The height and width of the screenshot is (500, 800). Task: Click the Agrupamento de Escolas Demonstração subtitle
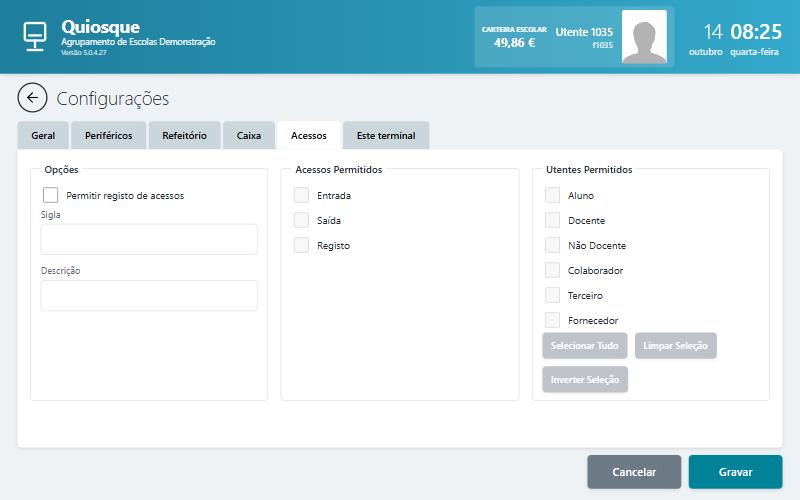coord(138,42)
